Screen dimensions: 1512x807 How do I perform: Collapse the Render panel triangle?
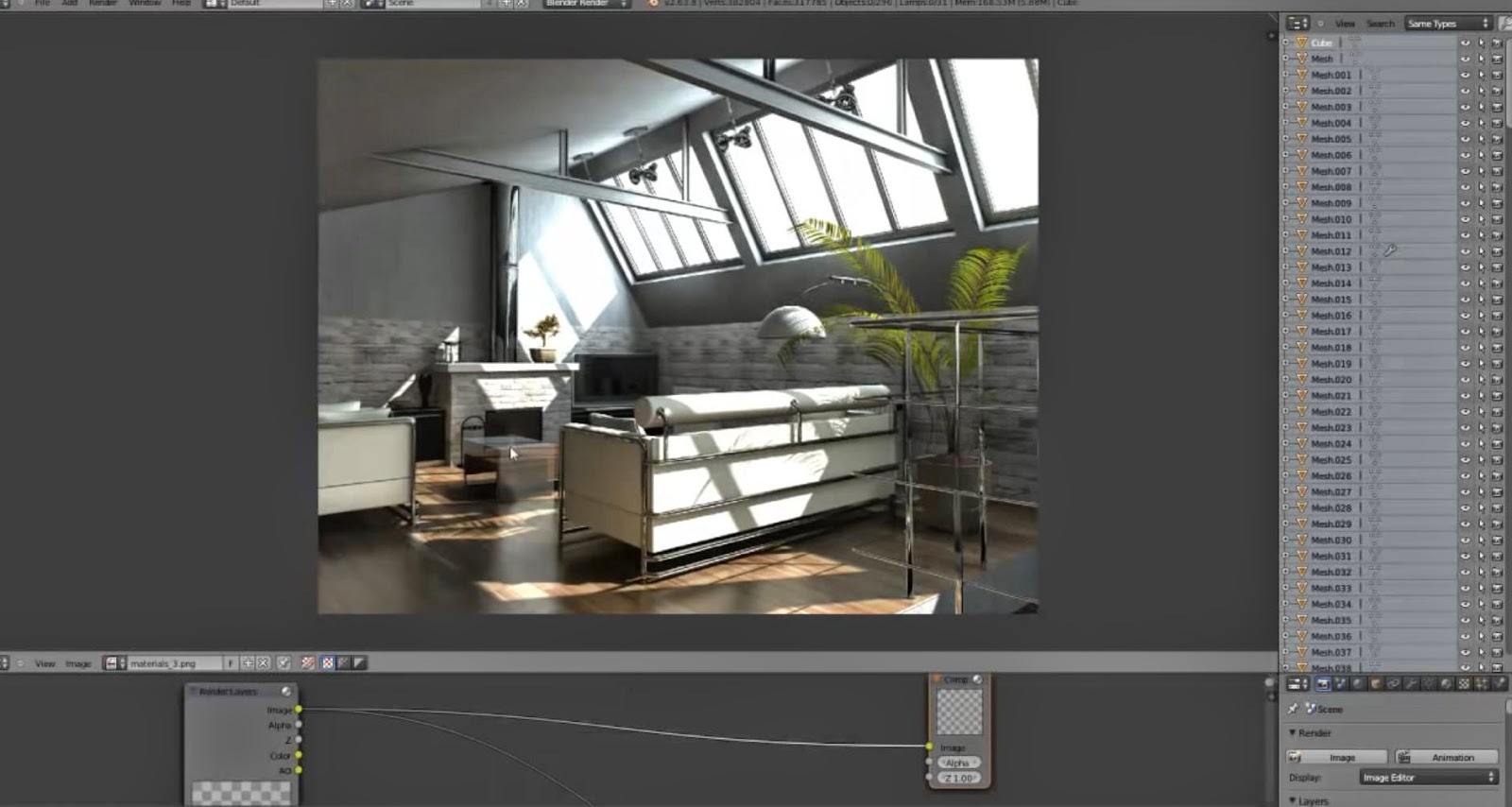[x=1292, y=733]
